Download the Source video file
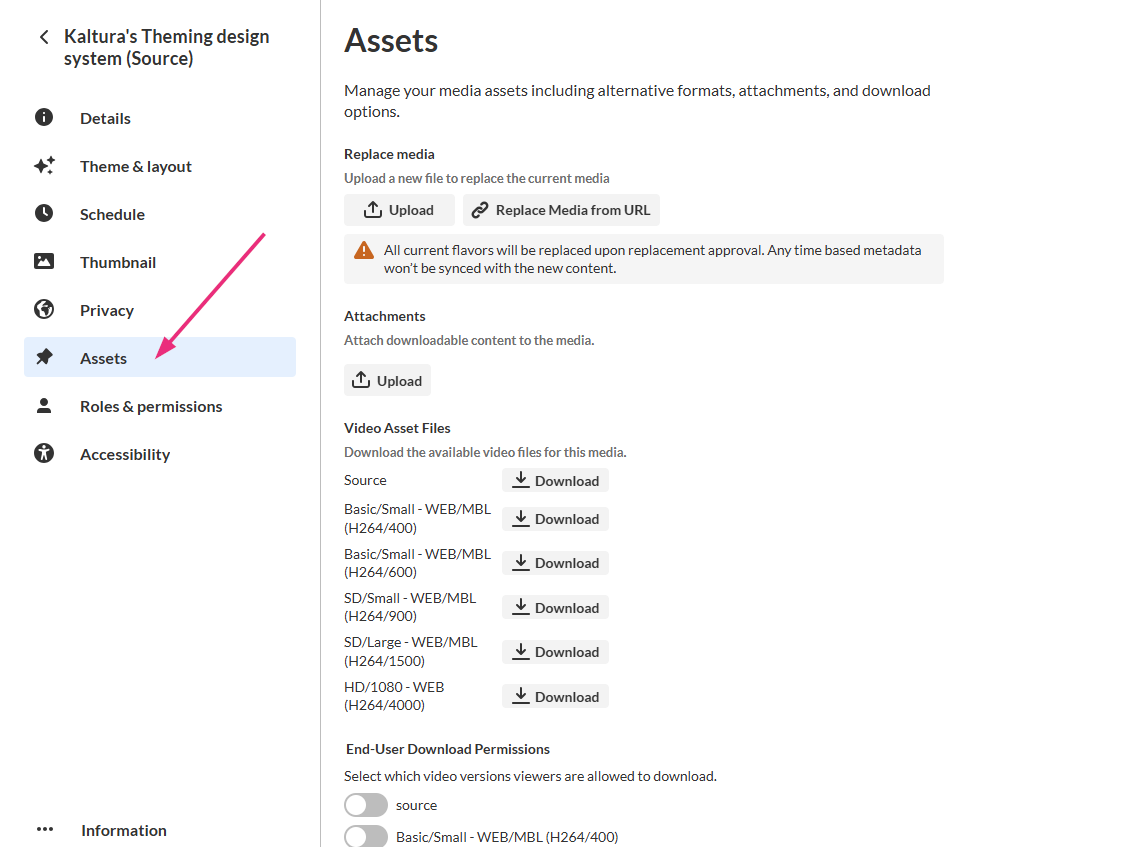 (x=555, y=481)
